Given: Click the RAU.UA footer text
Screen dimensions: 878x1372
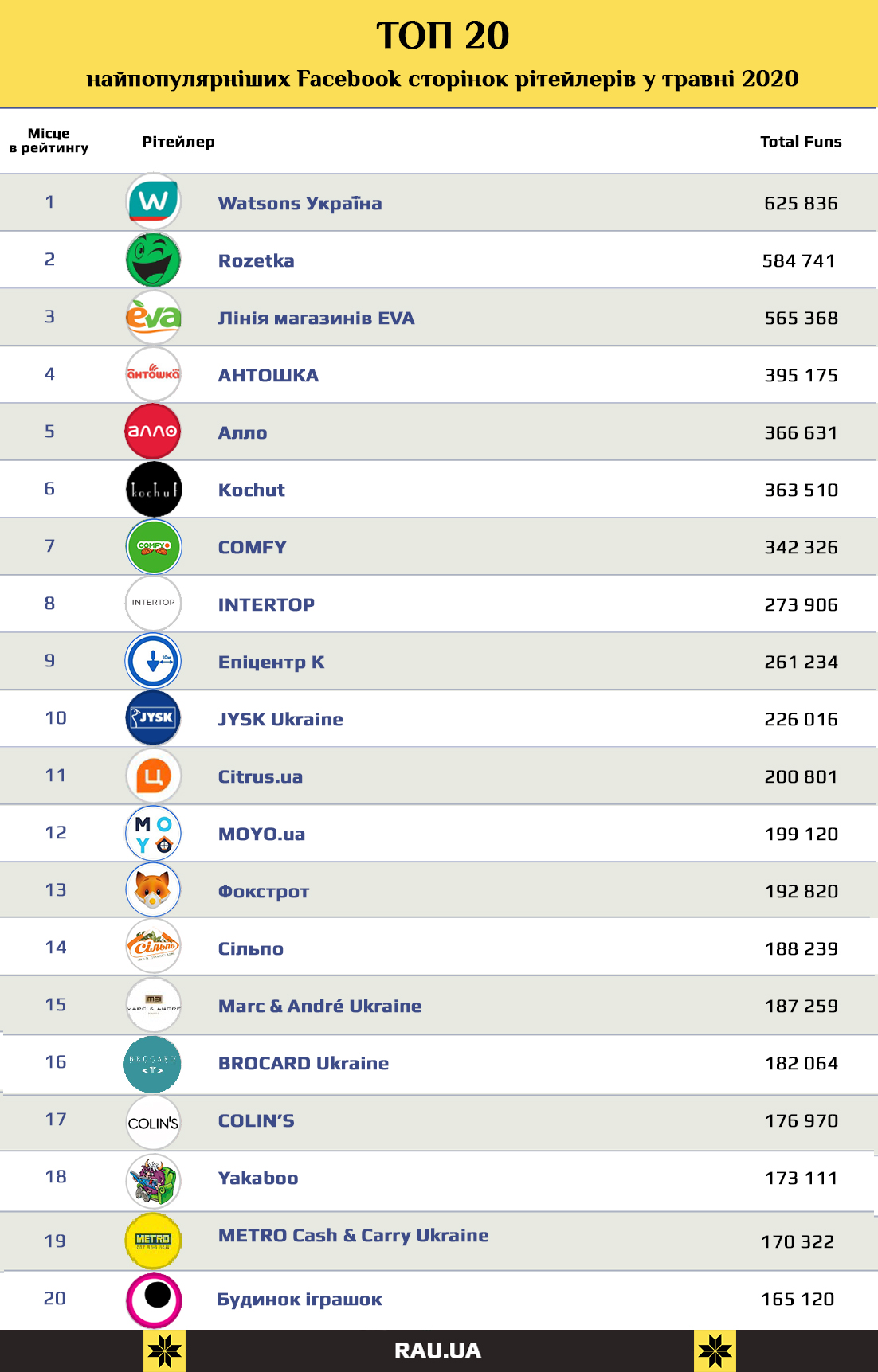Looking at the screenshot, I should (437, 1351).
